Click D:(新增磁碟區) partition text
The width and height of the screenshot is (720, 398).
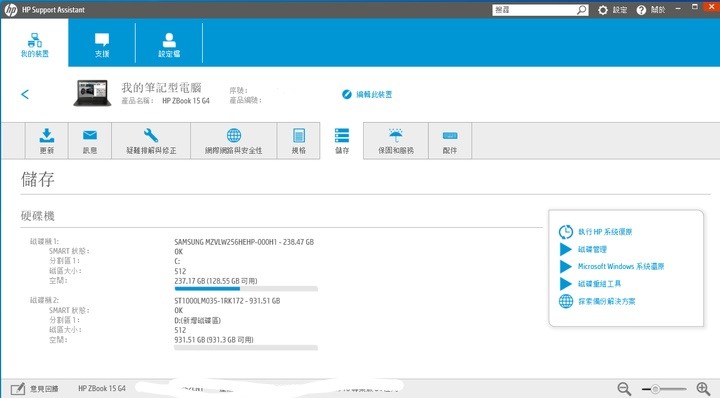click(198, 320)
